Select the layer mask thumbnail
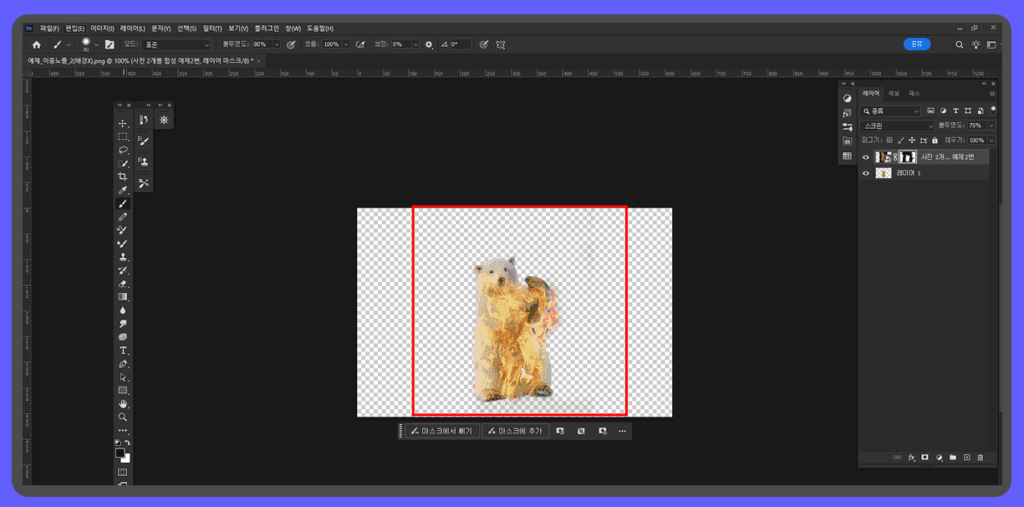Image resolution: width=1024 pixels, height=507 pixels. [908, 157]
